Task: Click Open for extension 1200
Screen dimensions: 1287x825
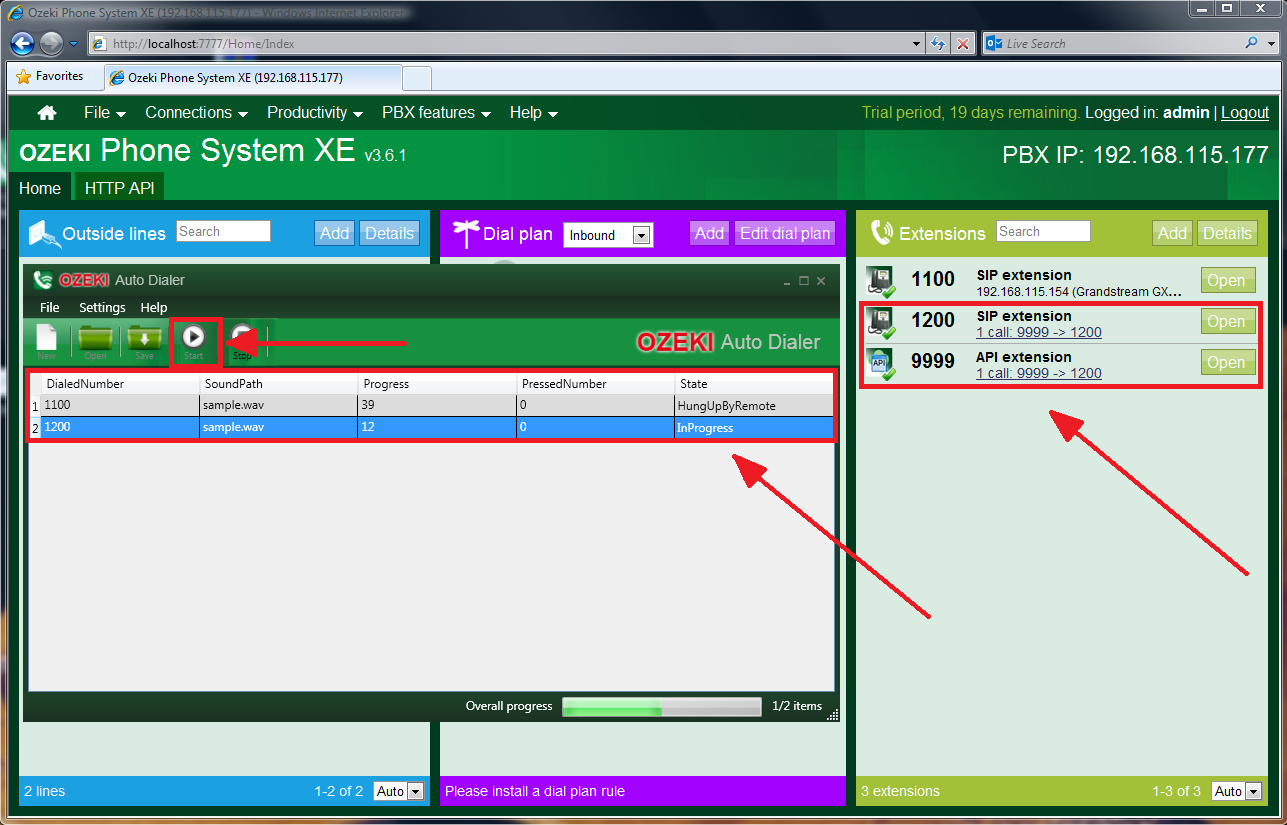Action: coord(1226,322)
